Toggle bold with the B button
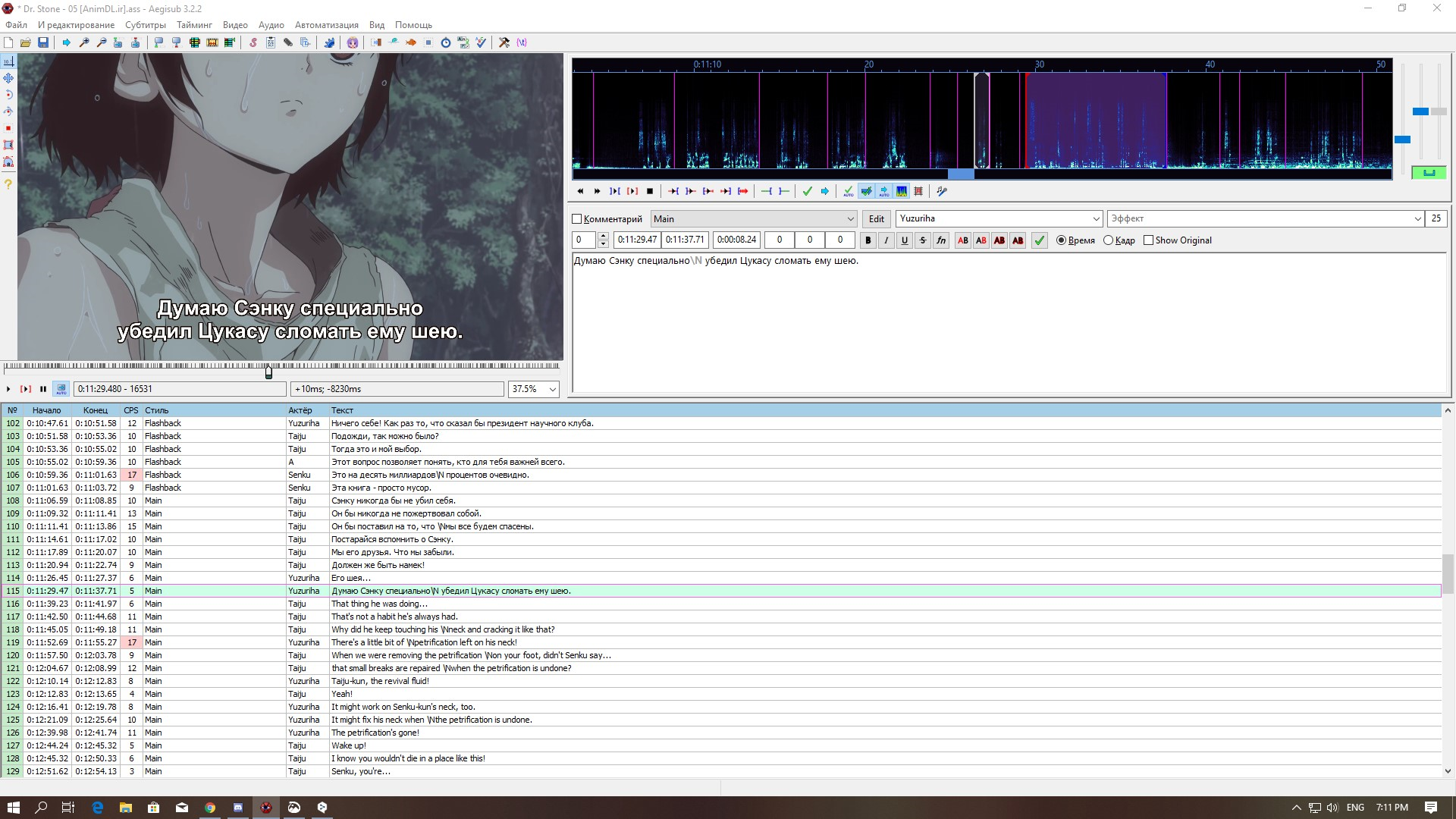Screen dimensions: 1456x819 868,240
